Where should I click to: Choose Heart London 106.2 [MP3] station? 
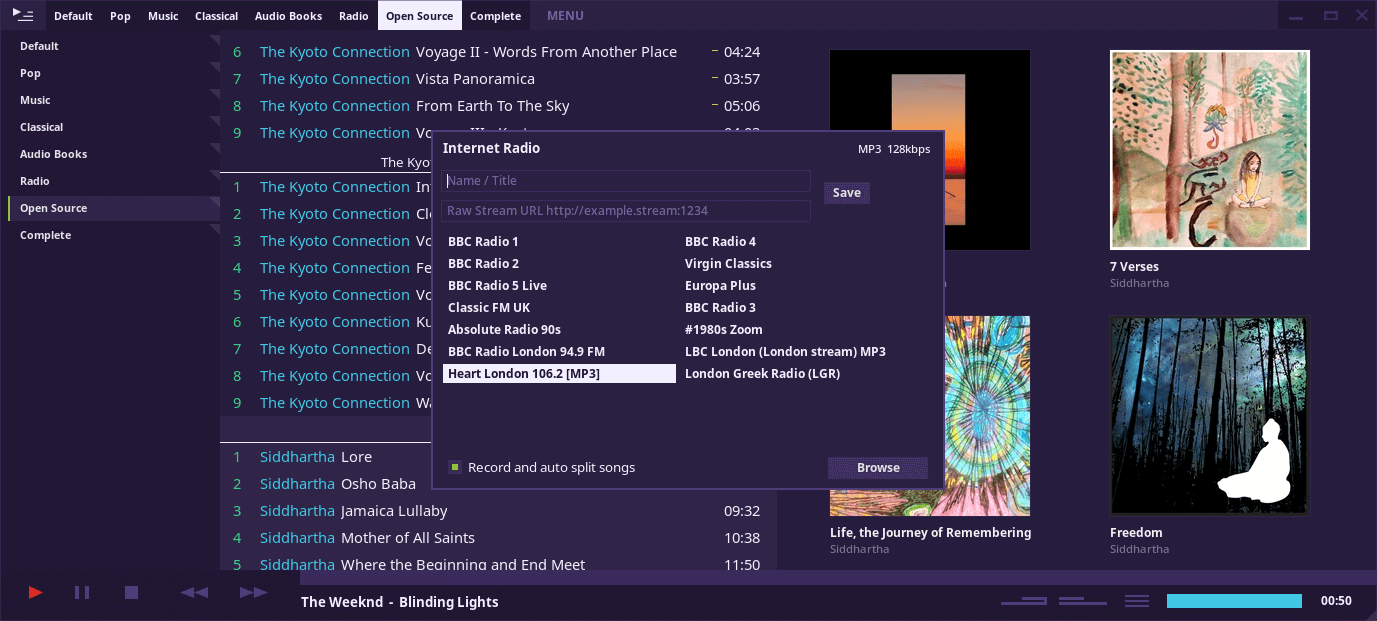tap(559, 373)
